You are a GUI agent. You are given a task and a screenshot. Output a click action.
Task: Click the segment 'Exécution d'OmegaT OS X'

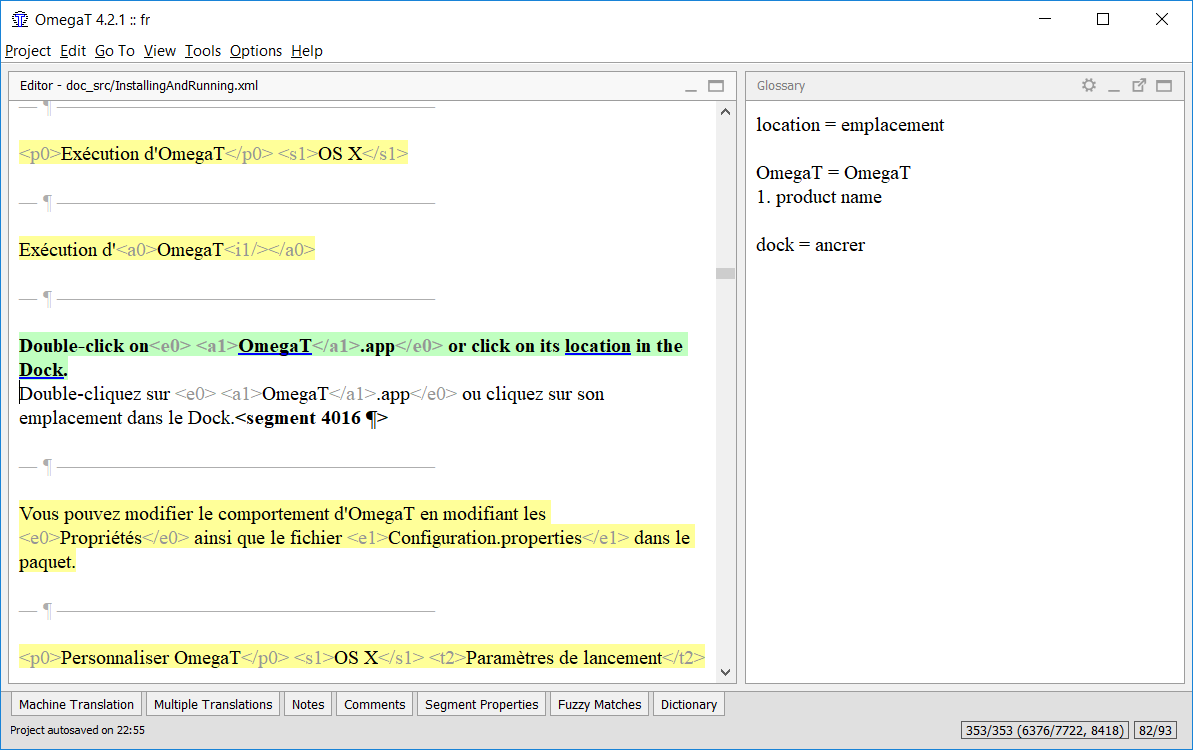point(213,154)
